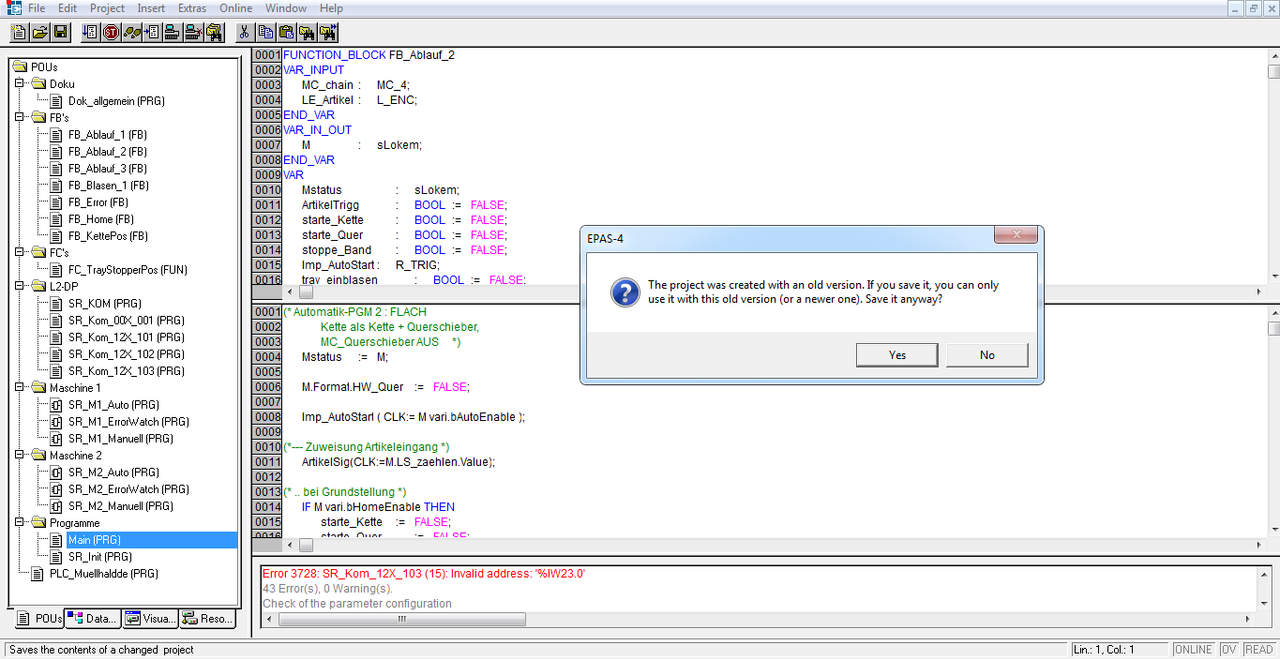Select SR_Kom_12X_103 (PRG) item

[126, 371]
